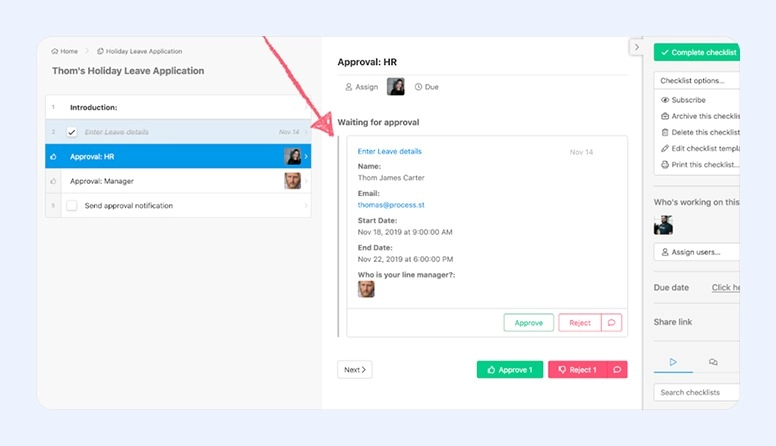776x446 pixels.
Task: Select the Approval: Manager task
Action: pos(178,181)
